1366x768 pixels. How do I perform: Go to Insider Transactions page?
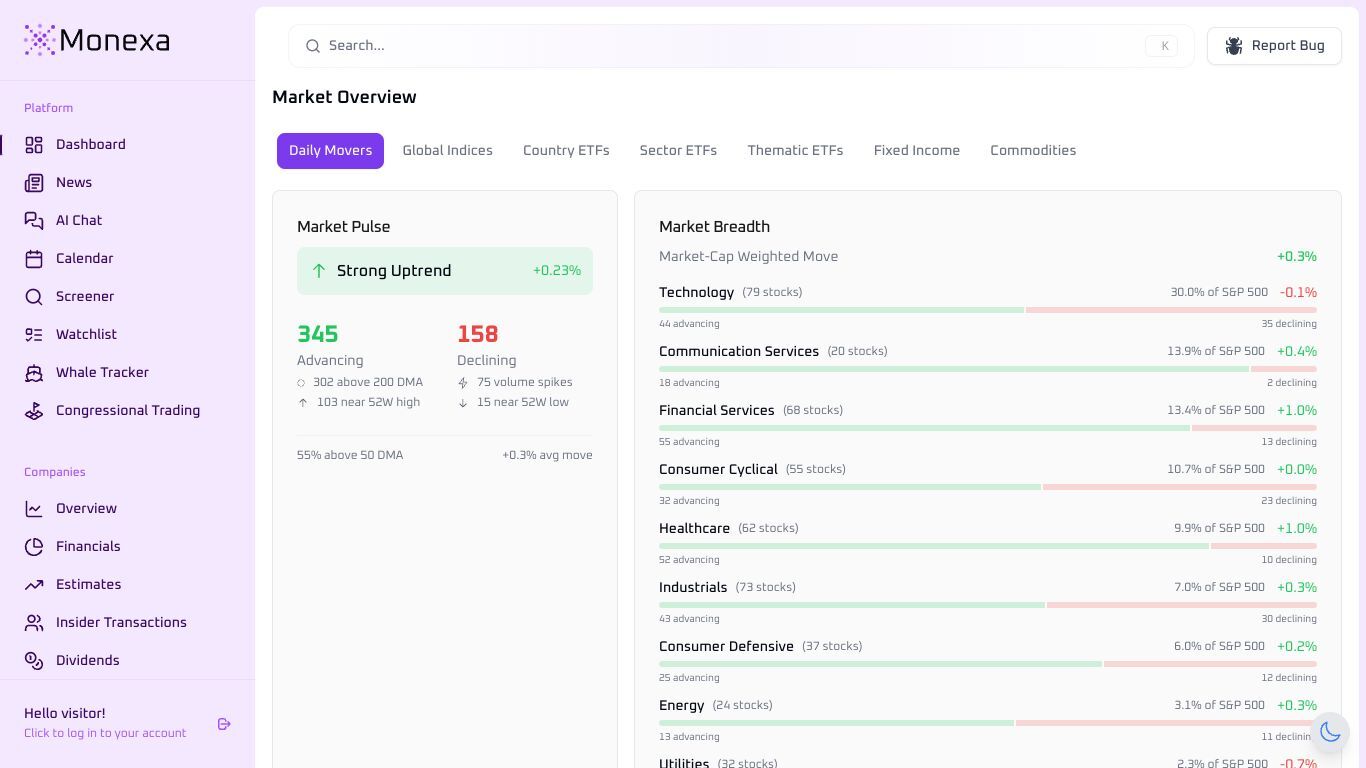click(121, 623)
